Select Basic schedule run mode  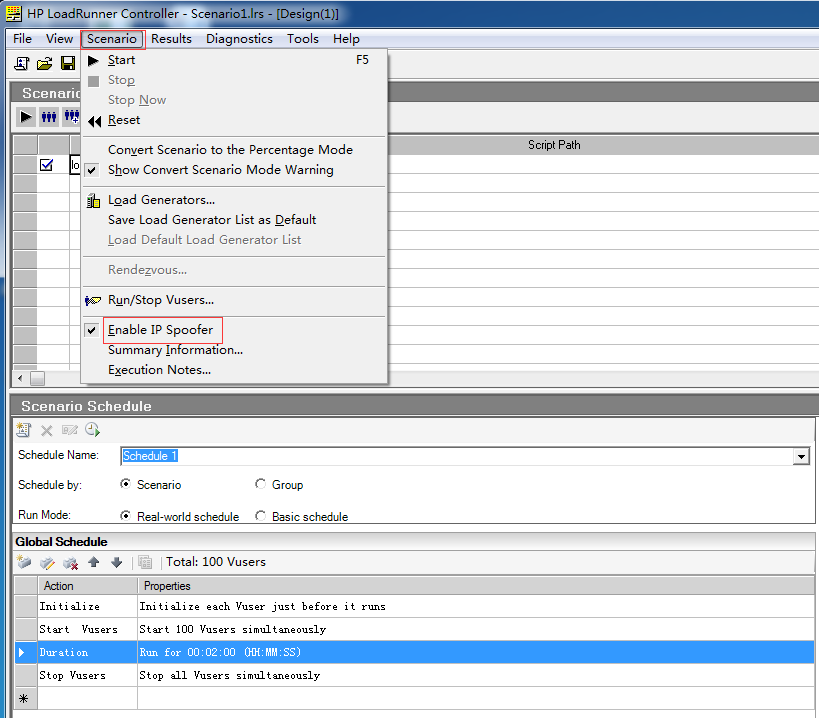pos(260,516)
